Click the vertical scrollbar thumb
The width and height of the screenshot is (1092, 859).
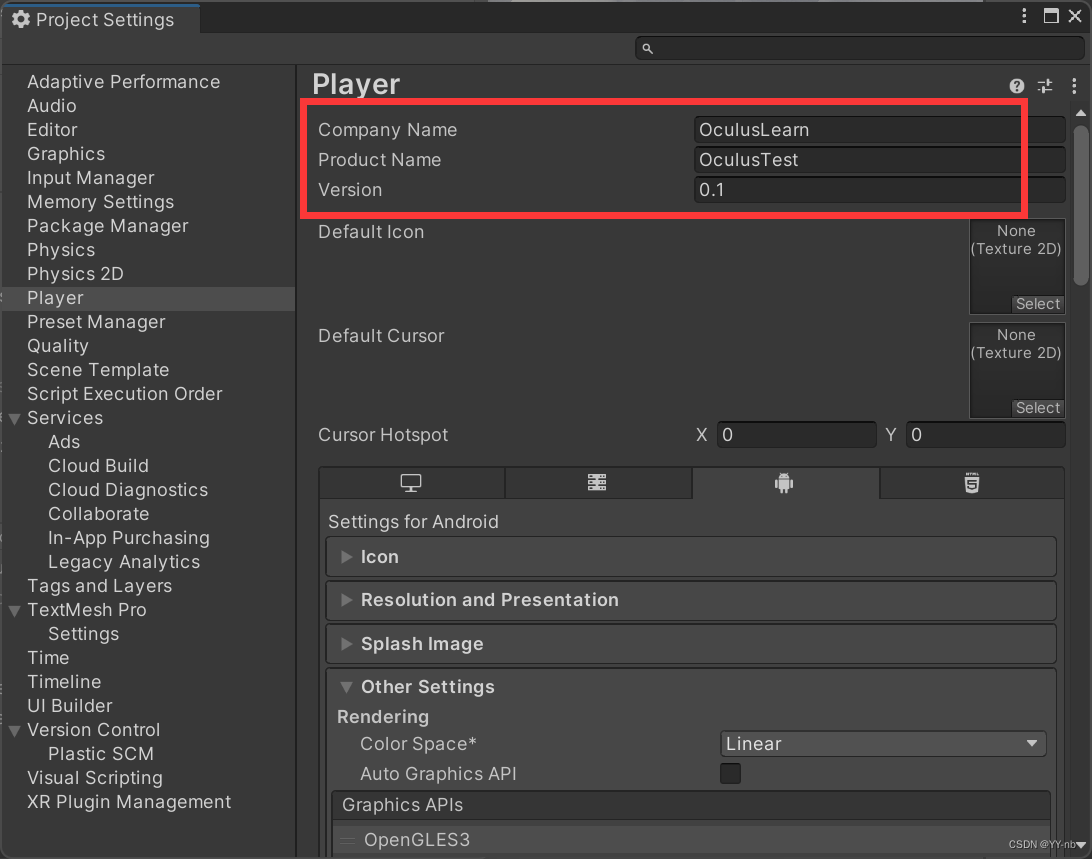click(1081, 206)
